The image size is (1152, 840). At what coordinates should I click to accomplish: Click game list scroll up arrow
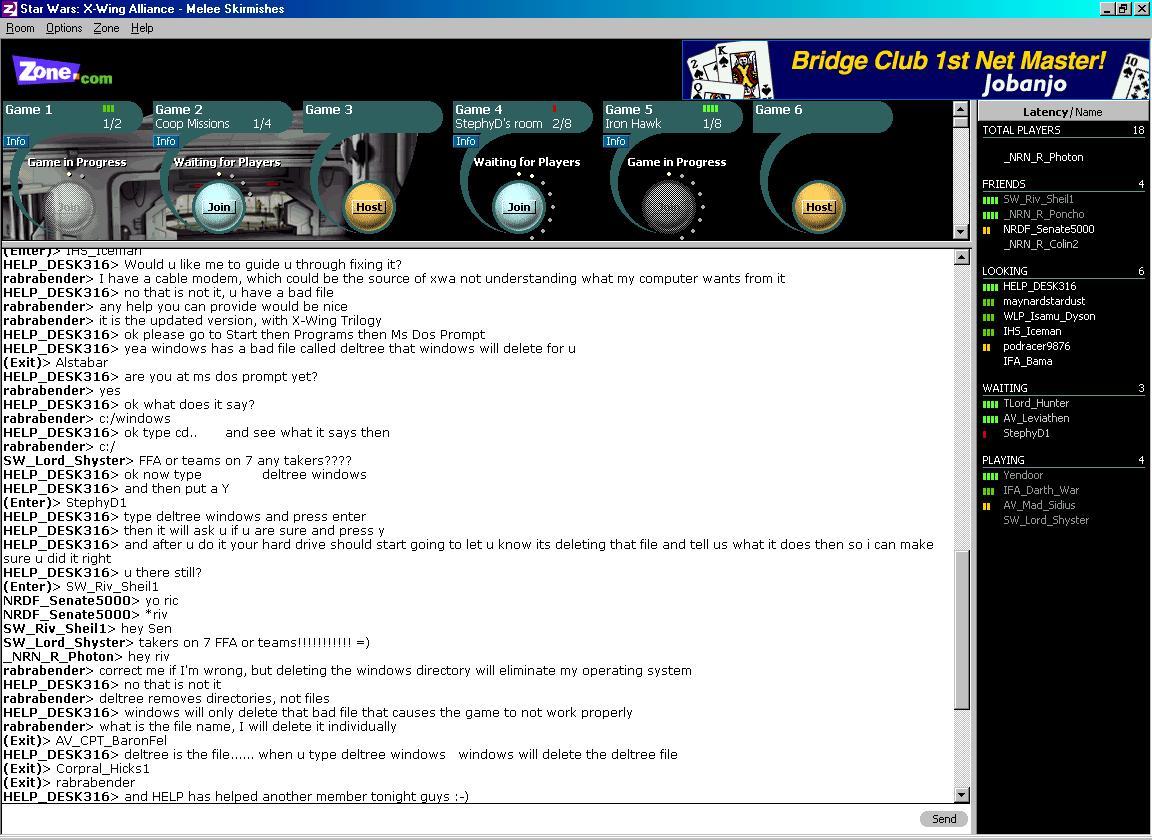960,110
